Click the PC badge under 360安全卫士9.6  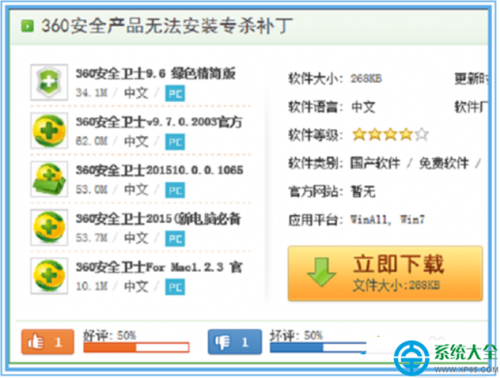175,94
